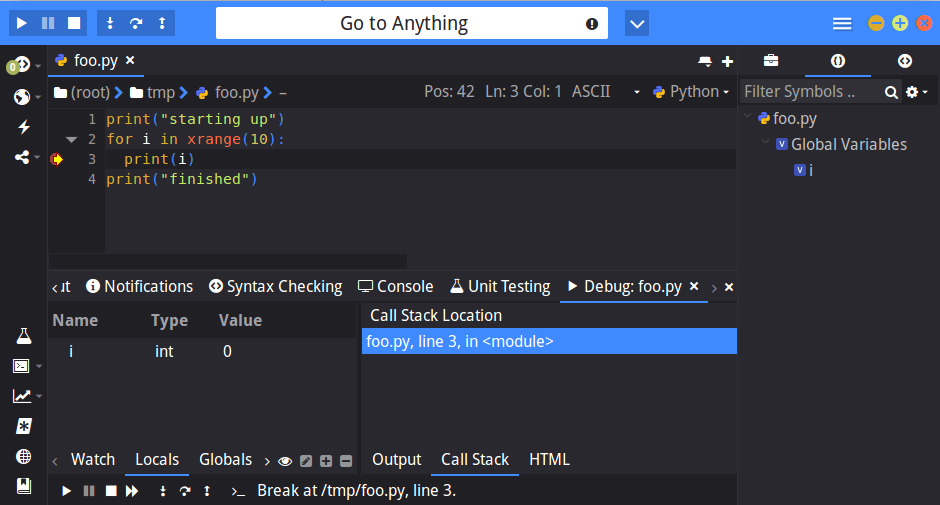The width and height of the screenshot is (940, 505).
Task: Add a new tab with plus icon
Action: (727, 61)
